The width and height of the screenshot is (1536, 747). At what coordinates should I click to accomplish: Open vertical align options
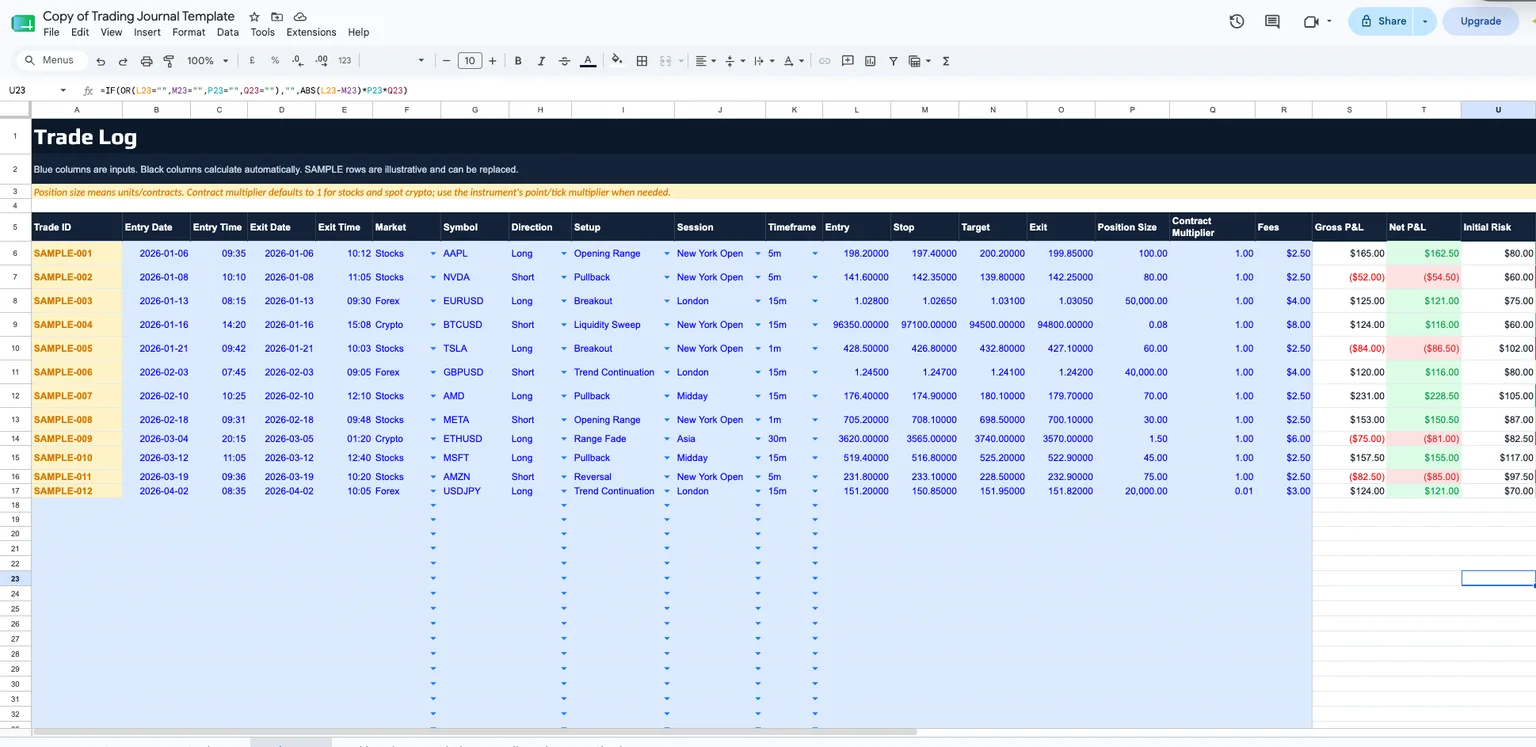tap(733, 61)
